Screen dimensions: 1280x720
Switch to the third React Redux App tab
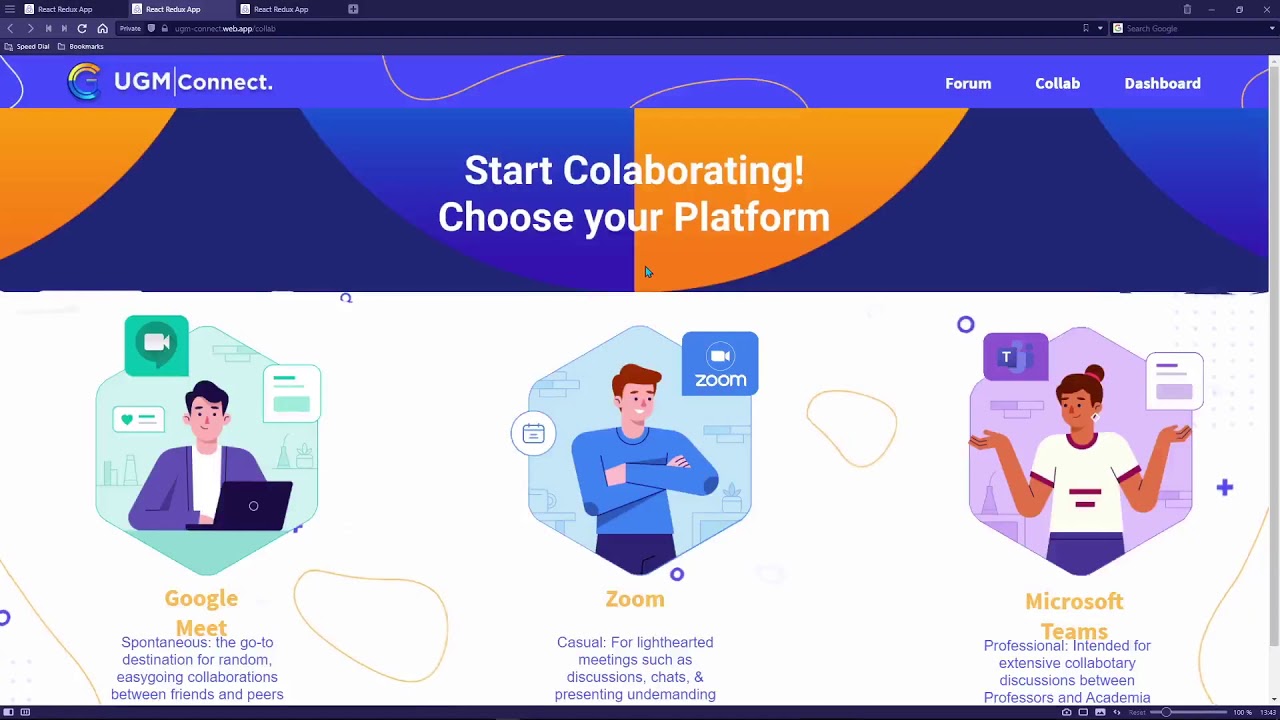click(x=288, y=9)
